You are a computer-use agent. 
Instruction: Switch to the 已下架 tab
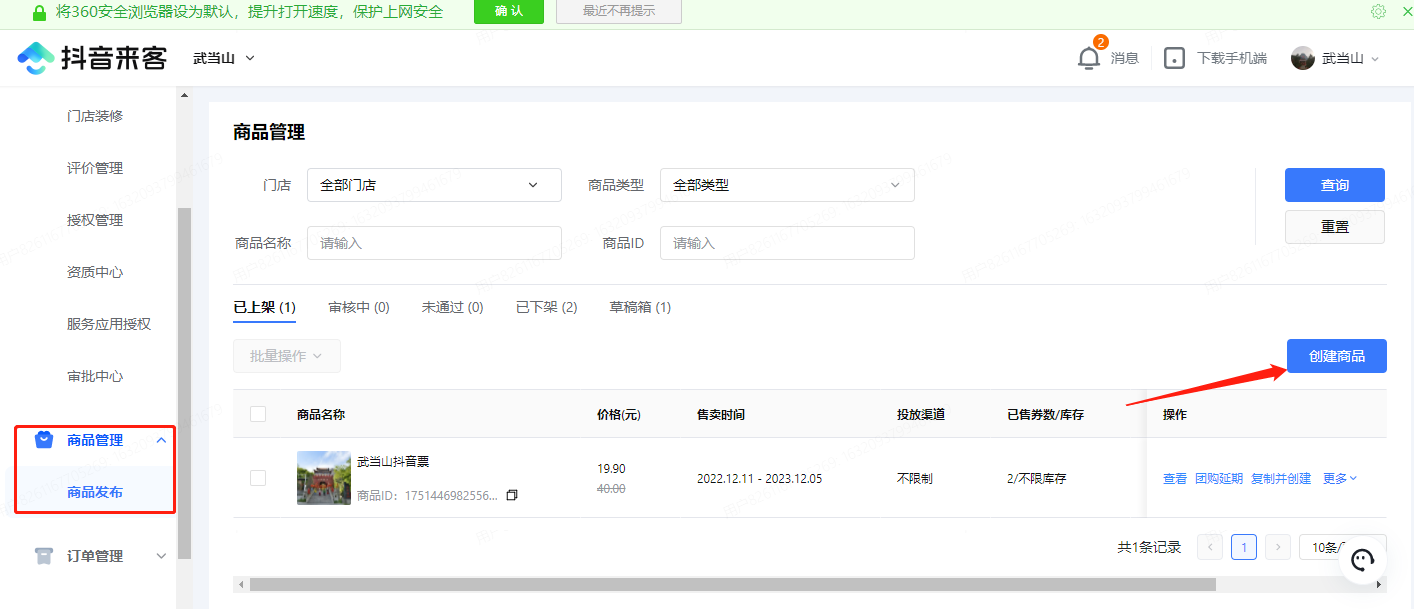546,307
